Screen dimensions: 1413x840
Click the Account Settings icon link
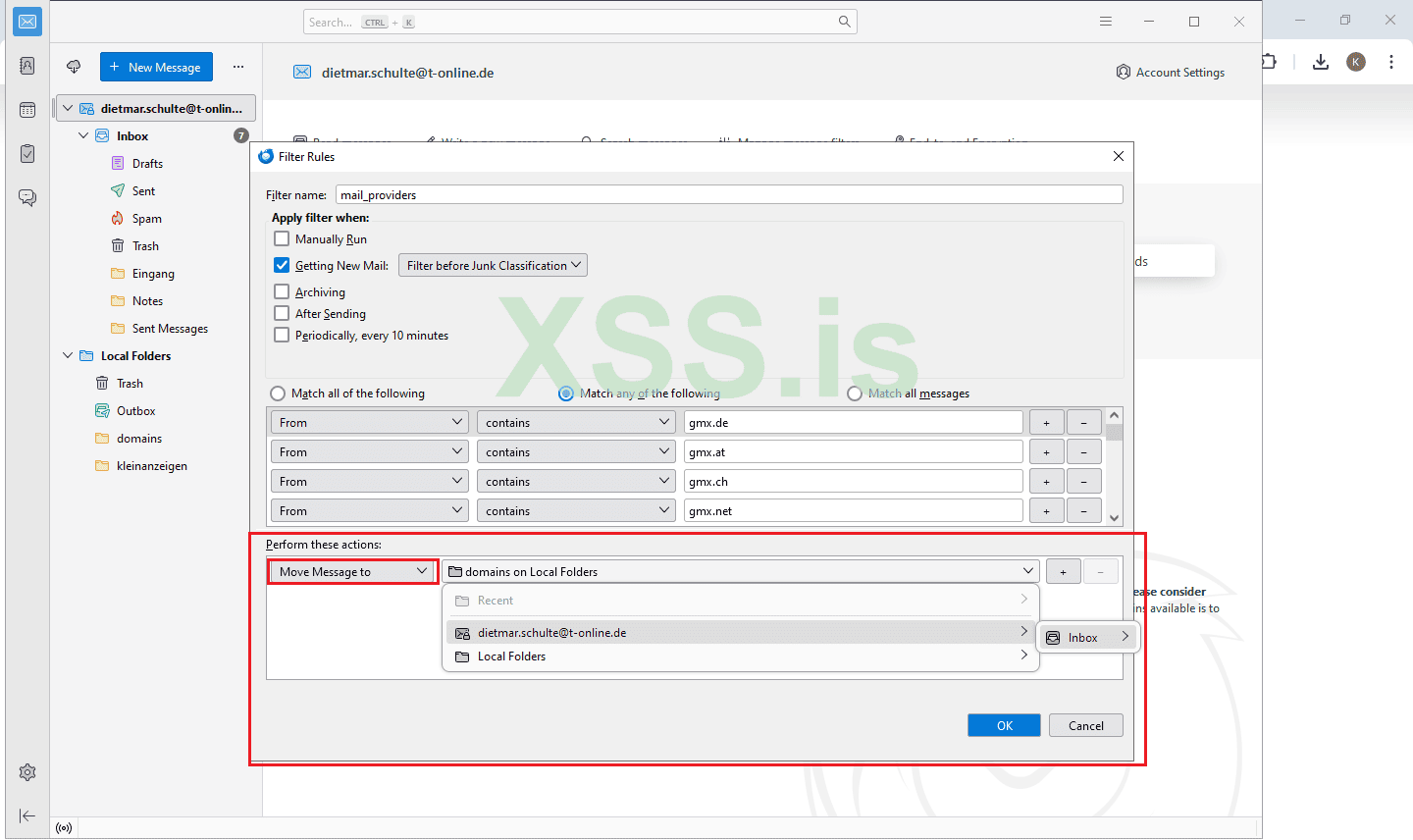click(x=1171, y=73)
